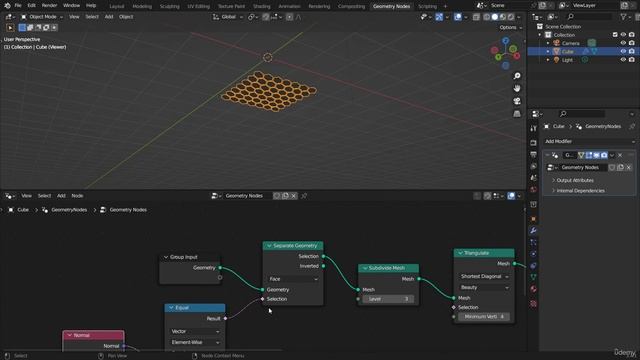Remove the modifier with its X button

(x=620, y=155)
